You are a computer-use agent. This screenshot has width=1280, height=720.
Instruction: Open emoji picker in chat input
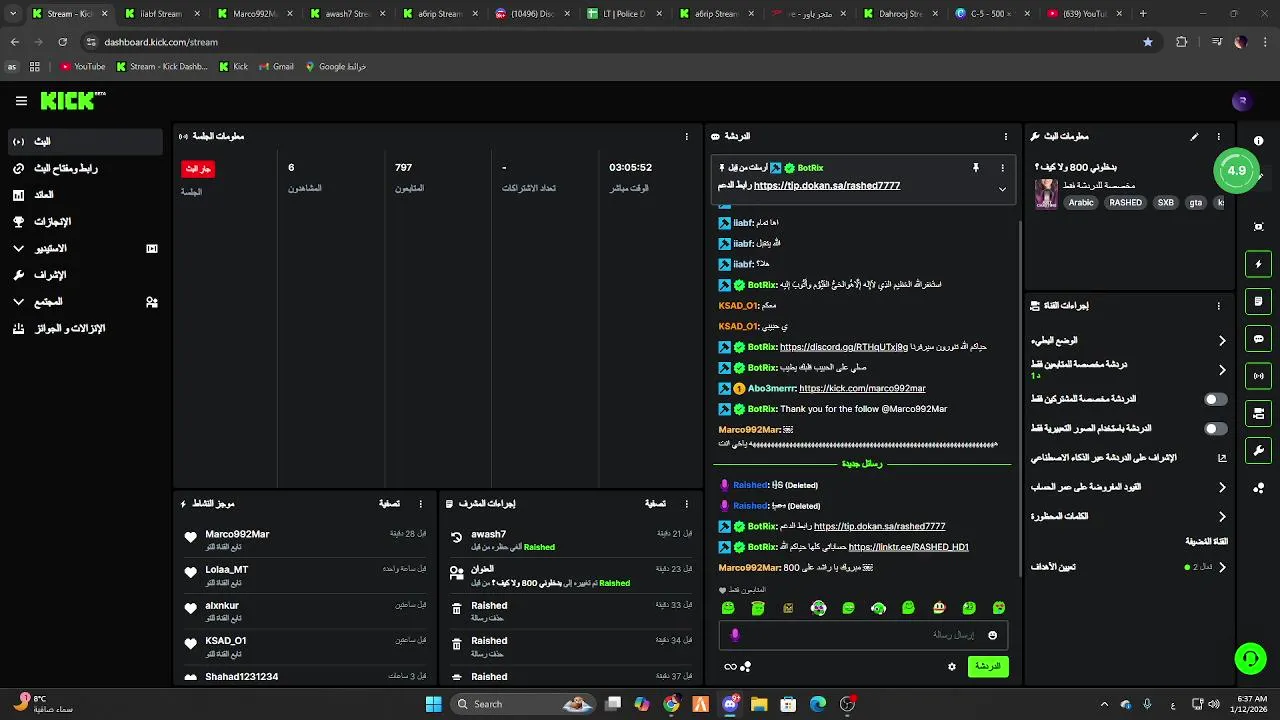pos(992,635)
